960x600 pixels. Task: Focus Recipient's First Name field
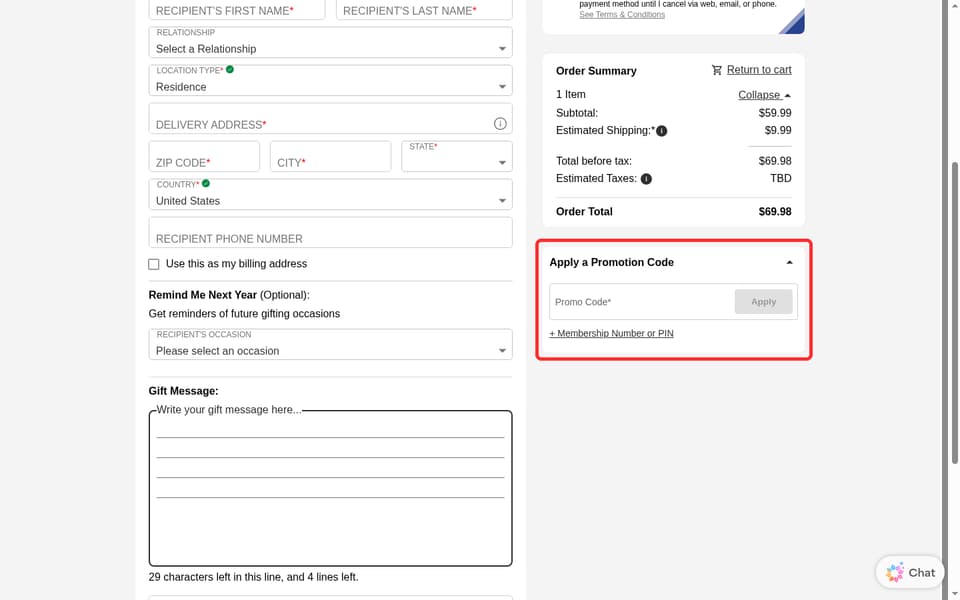pyautogui.click(x=237, y=10)
